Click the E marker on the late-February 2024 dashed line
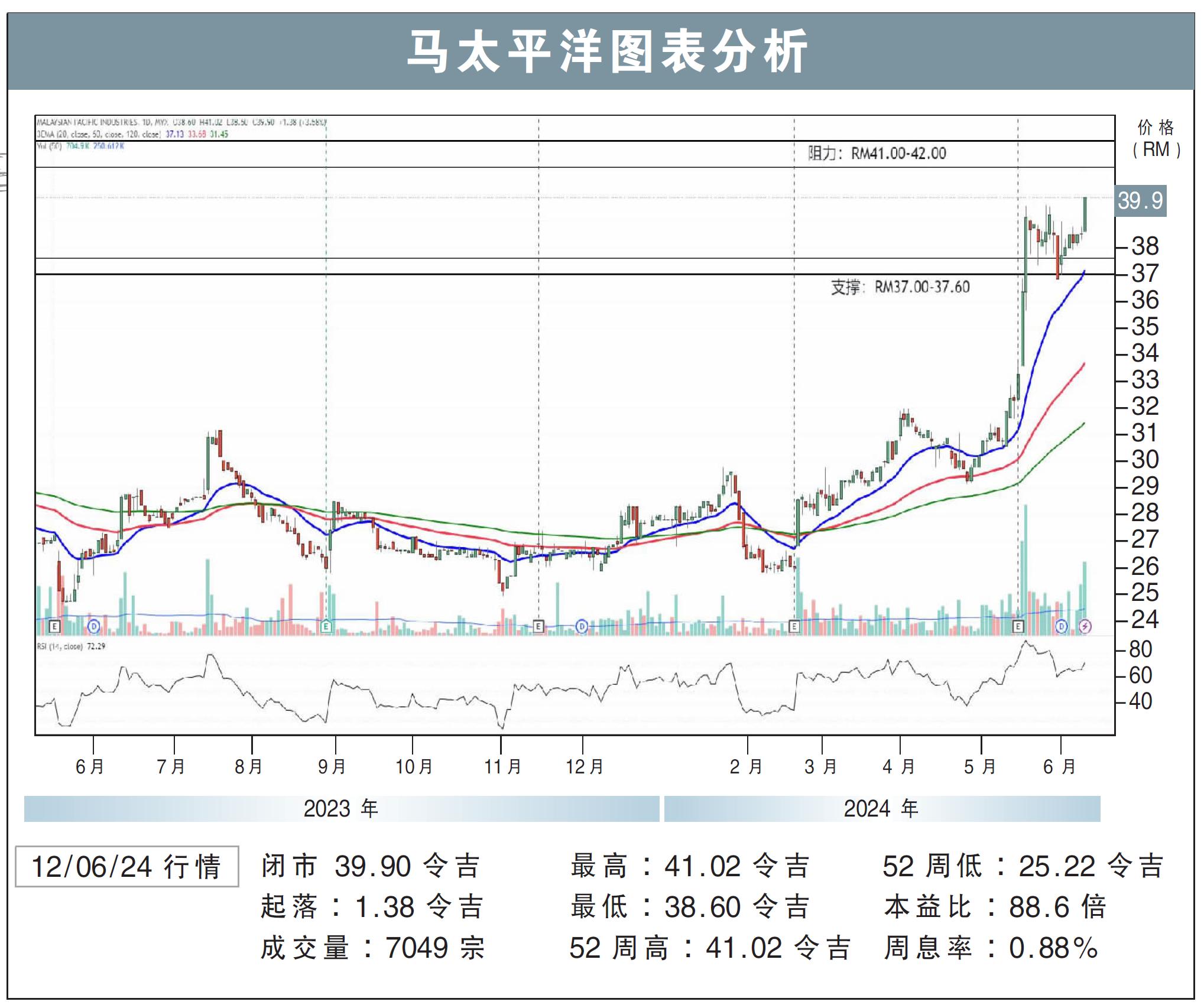Viewport: 1204px width, 1008px height. tap(794, 626)
